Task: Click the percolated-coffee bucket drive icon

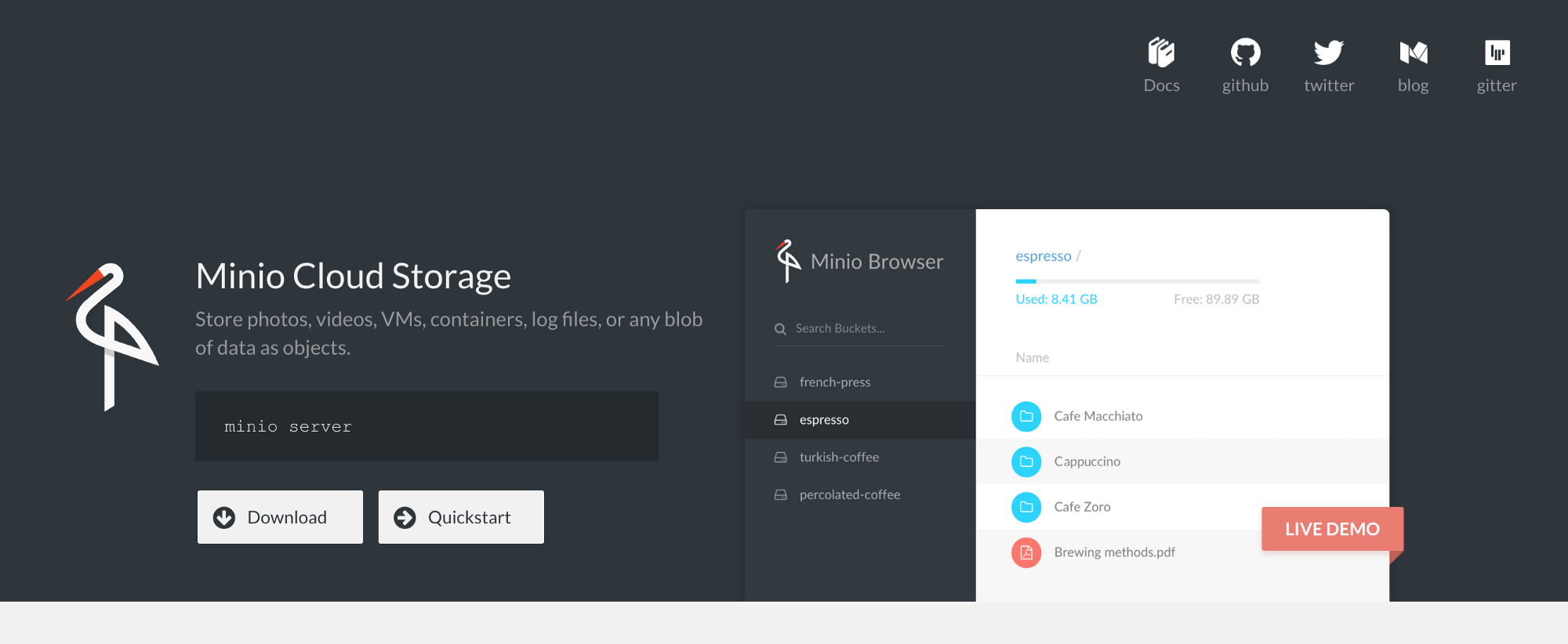Action: 781,495
